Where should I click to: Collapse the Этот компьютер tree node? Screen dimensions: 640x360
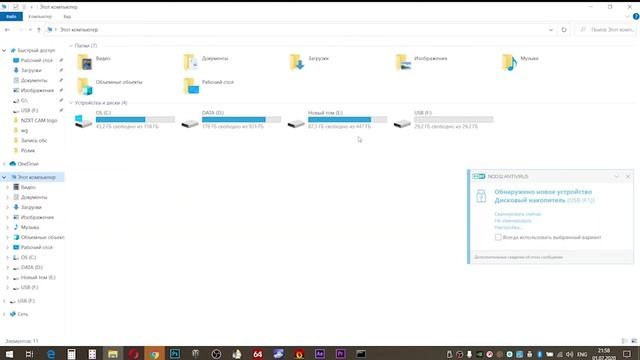4,177
